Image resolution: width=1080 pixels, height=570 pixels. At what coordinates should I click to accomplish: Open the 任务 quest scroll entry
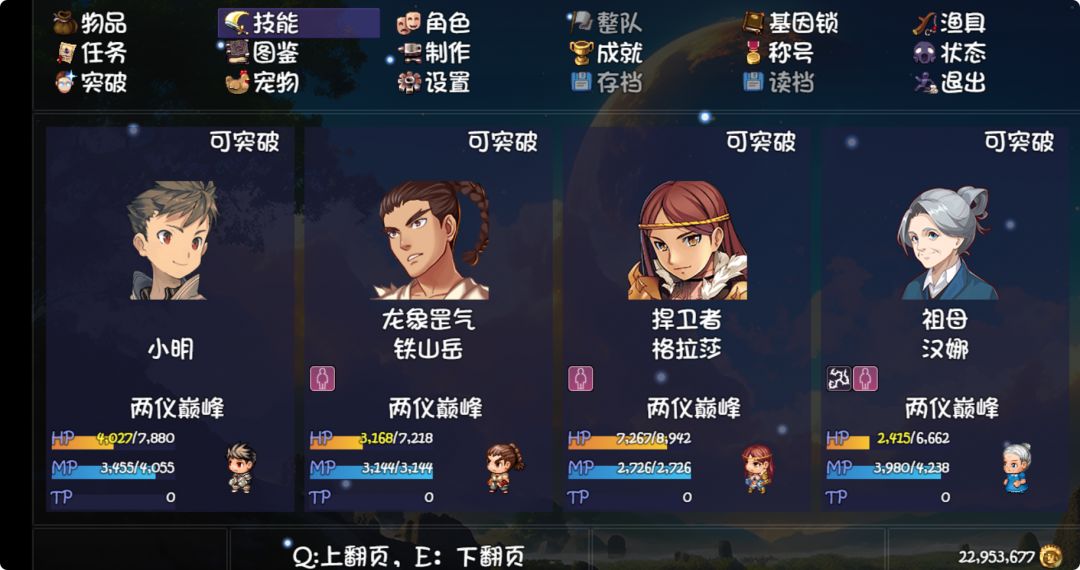click(x=92, y=53)
